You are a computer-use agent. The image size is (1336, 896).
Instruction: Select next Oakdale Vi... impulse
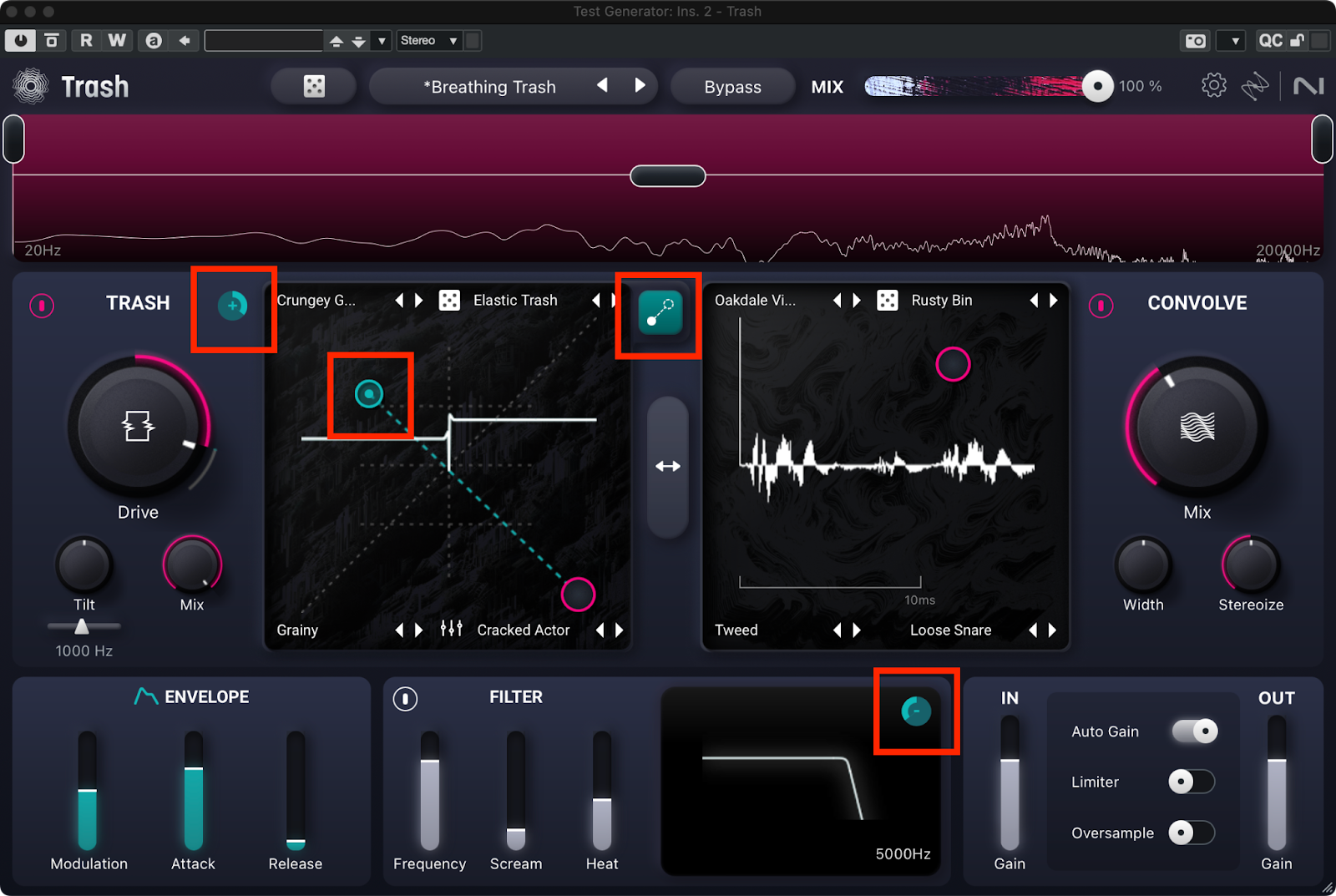[857, 301]
